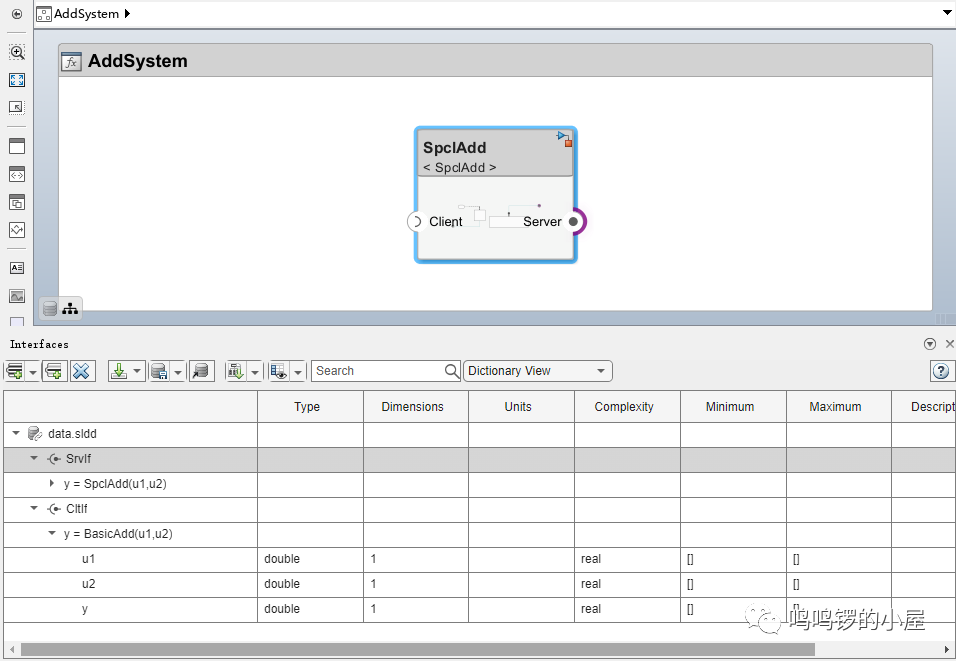The height and width of the screenshot is (661, 956).
Task: Click the SpclAdd reference model badge
Action: pos(565,139)
